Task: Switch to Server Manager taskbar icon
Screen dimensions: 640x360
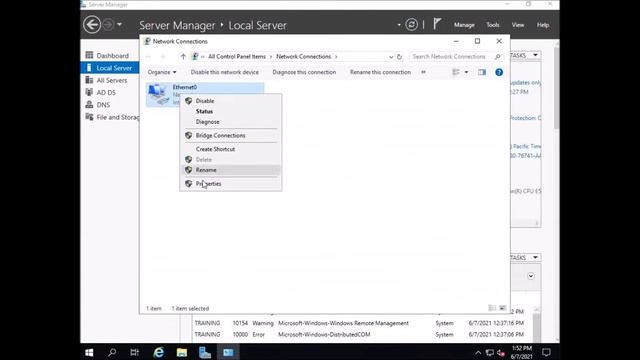Action: [205, 352]
